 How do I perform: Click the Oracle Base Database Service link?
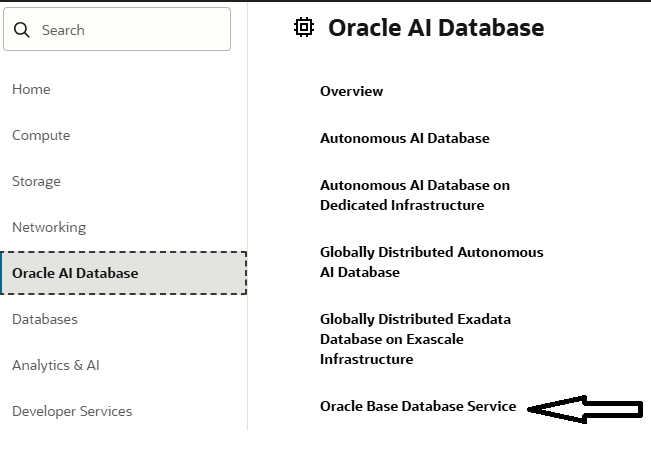click(x=418, y=406)
